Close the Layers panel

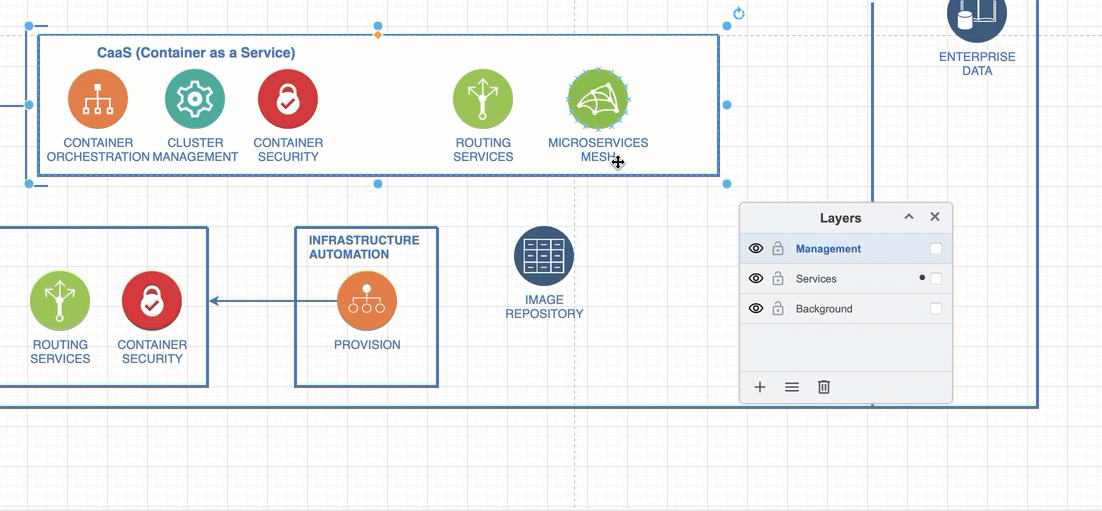pos(935,217)
